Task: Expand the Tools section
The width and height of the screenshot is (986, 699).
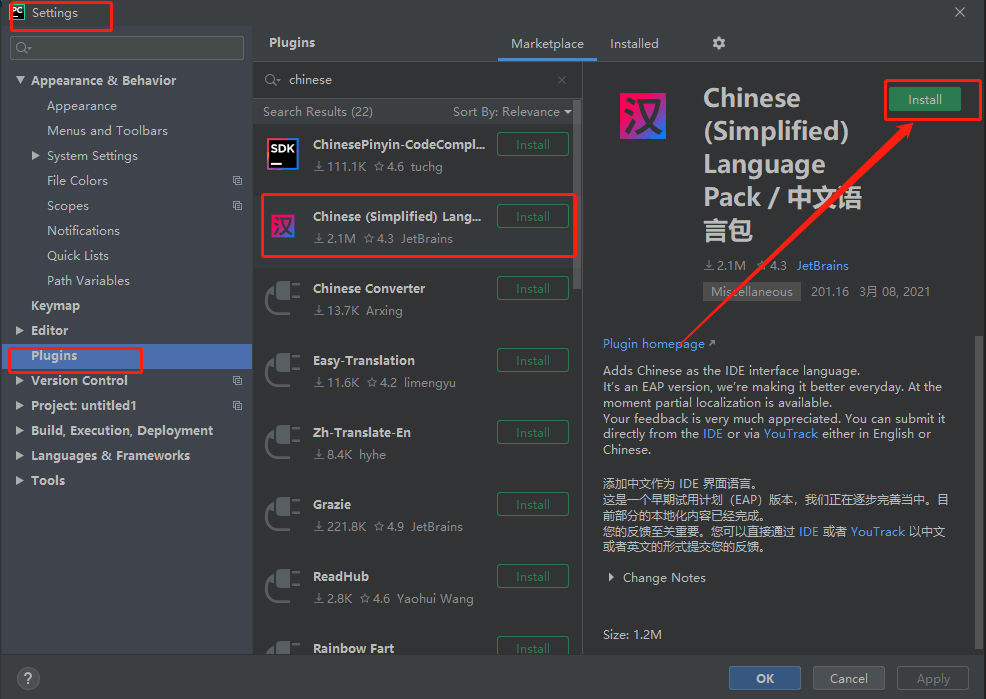Action: [x=19, y=480]
